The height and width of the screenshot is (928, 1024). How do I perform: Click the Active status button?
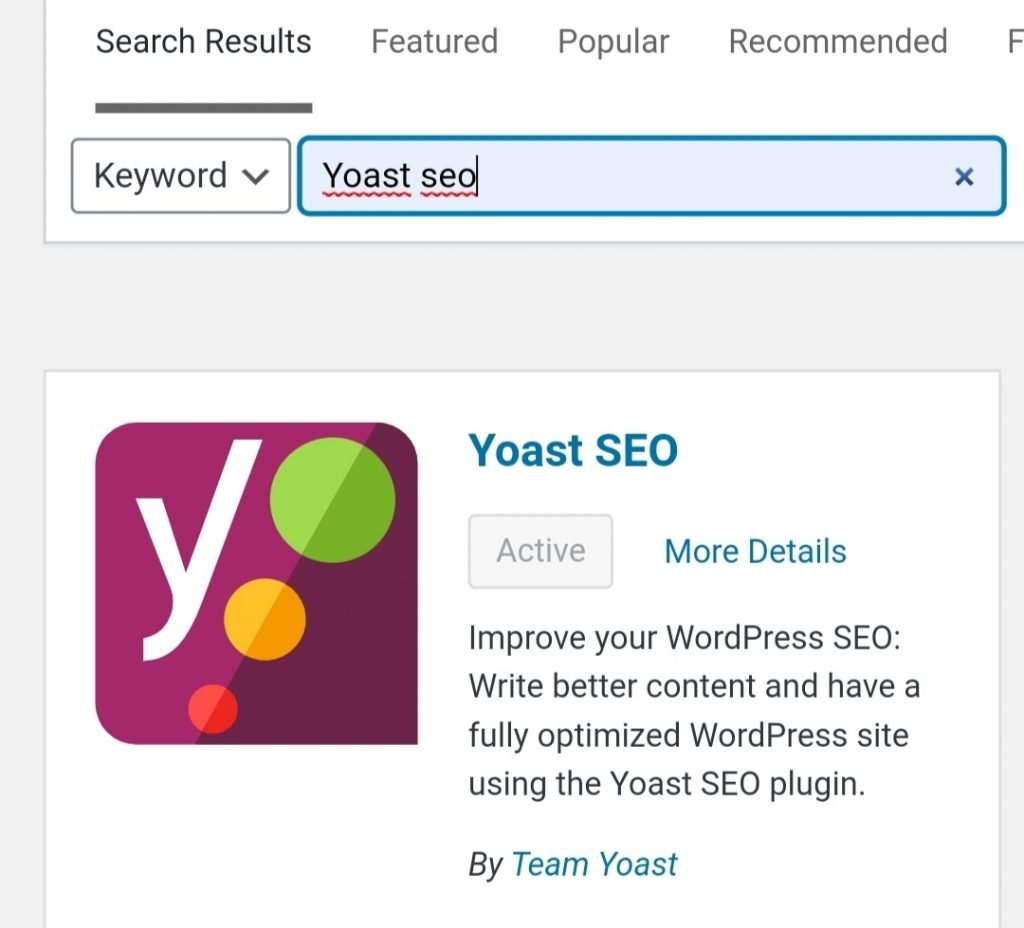pos(541,551)
